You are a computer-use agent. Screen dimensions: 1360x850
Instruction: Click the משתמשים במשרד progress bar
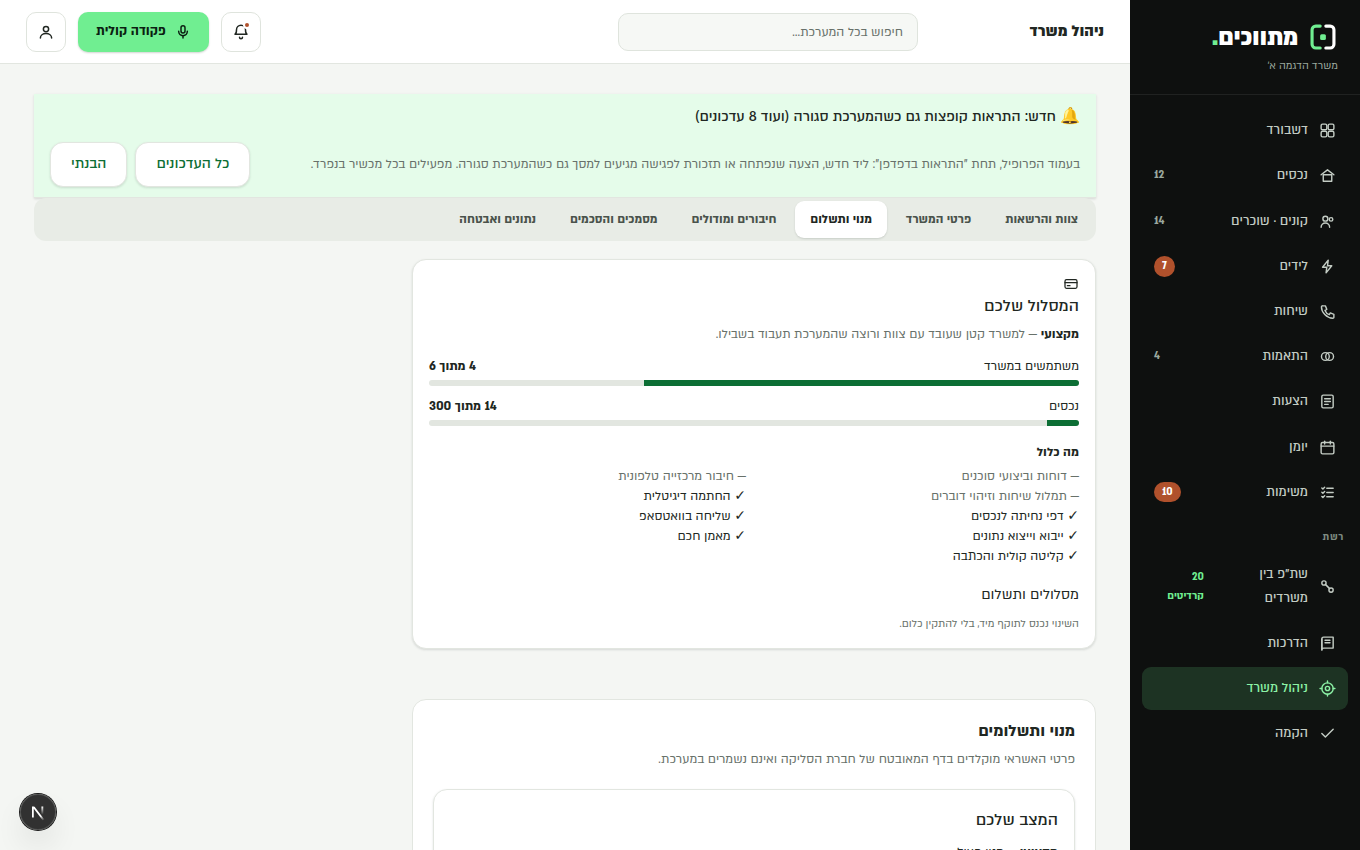tap(754, 383)
